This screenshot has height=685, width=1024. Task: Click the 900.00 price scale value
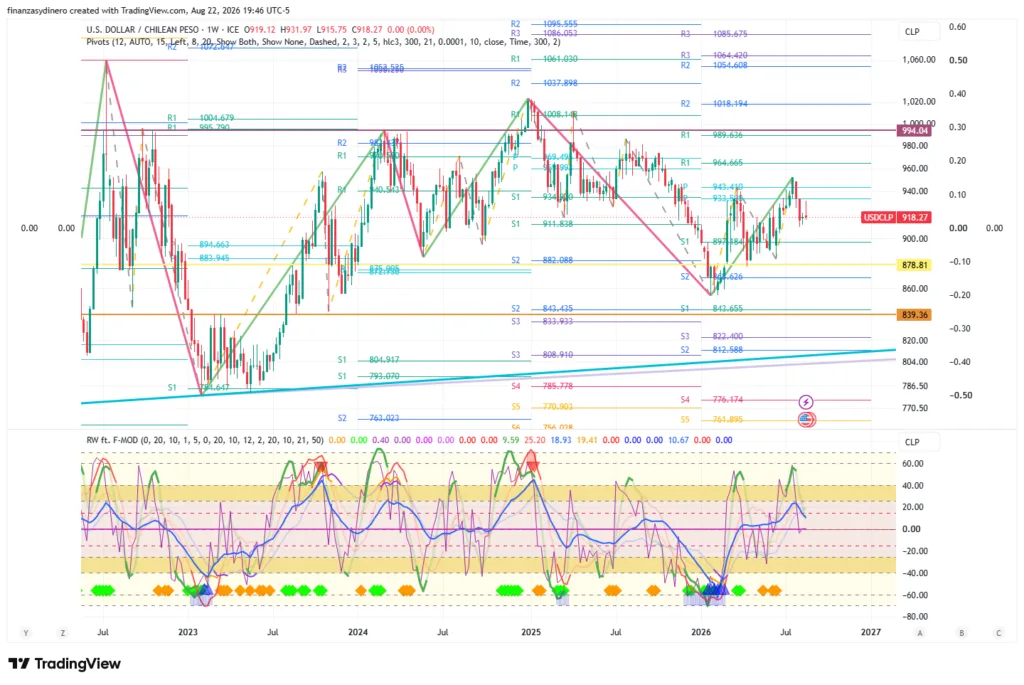pos(914,238)
